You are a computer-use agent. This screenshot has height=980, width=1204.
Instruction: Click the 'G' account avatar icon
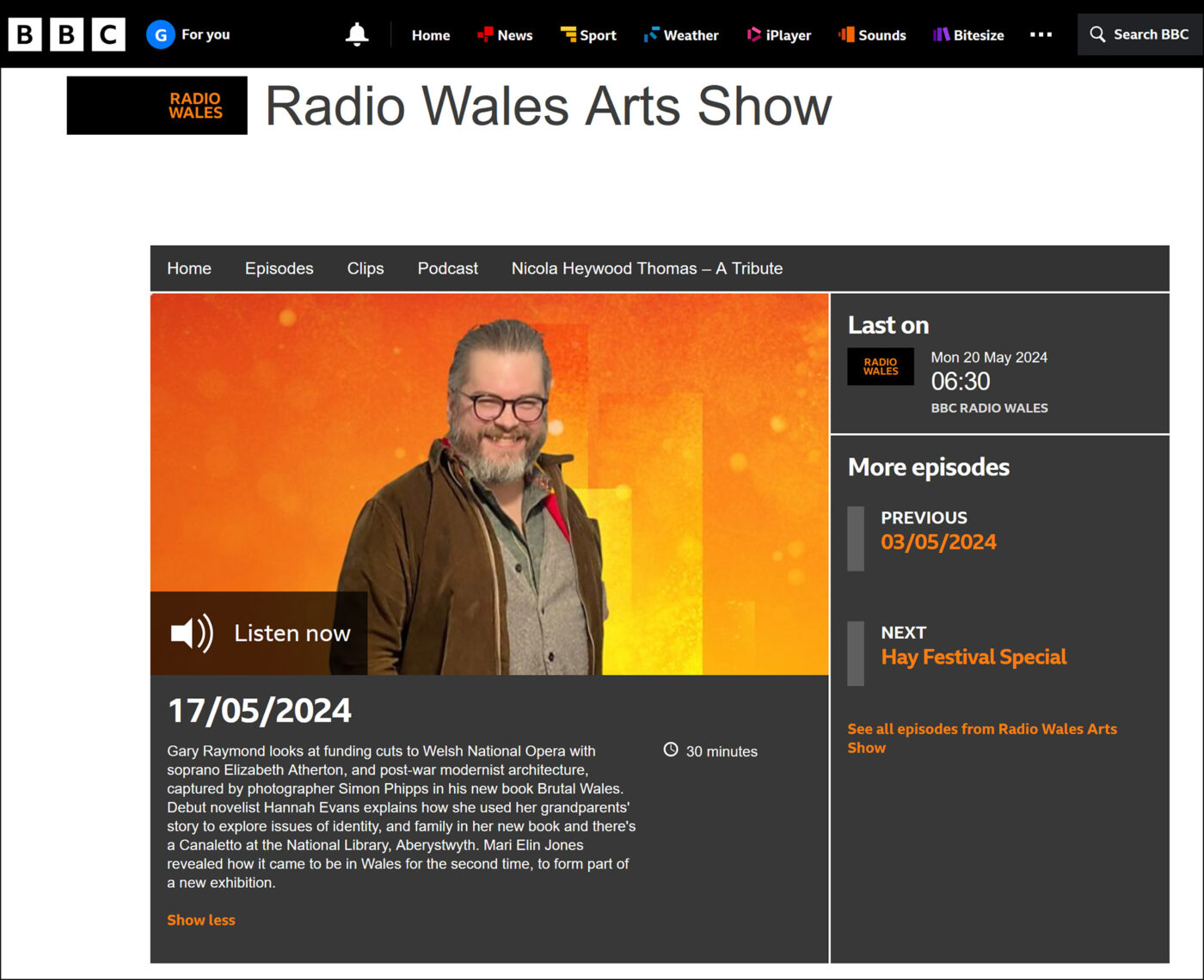point(160,34)
